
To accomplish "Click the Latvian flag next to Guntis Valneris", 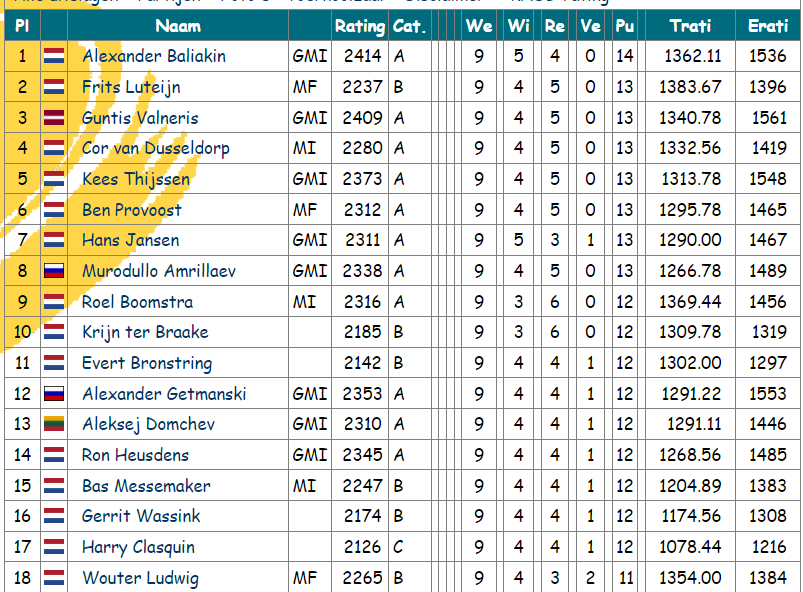I will [x=54, y=117].
